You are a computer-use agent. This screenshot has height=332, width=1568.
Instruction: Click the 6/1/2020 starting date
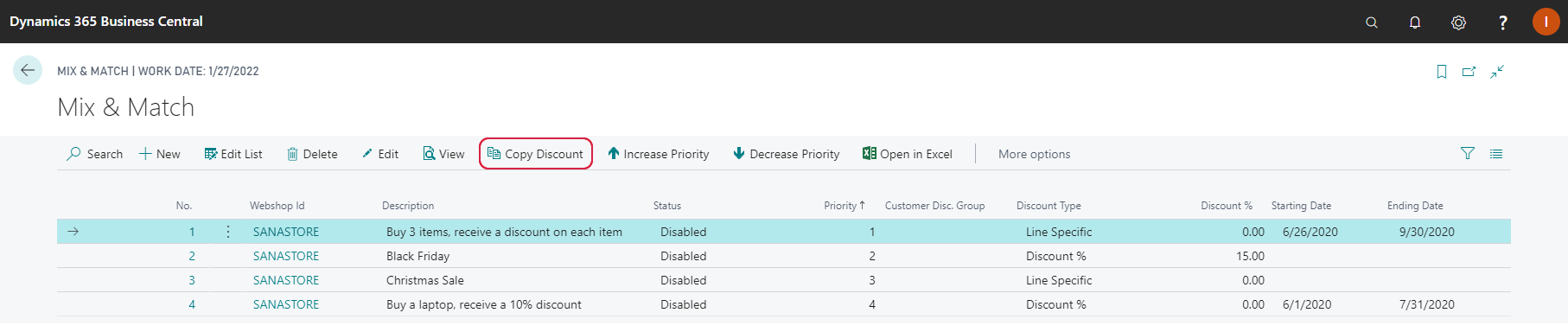[1307, 304]
